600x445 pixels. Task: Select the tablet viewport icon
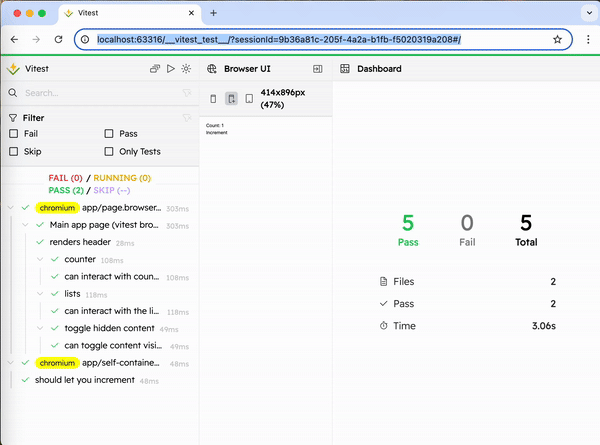249,99
